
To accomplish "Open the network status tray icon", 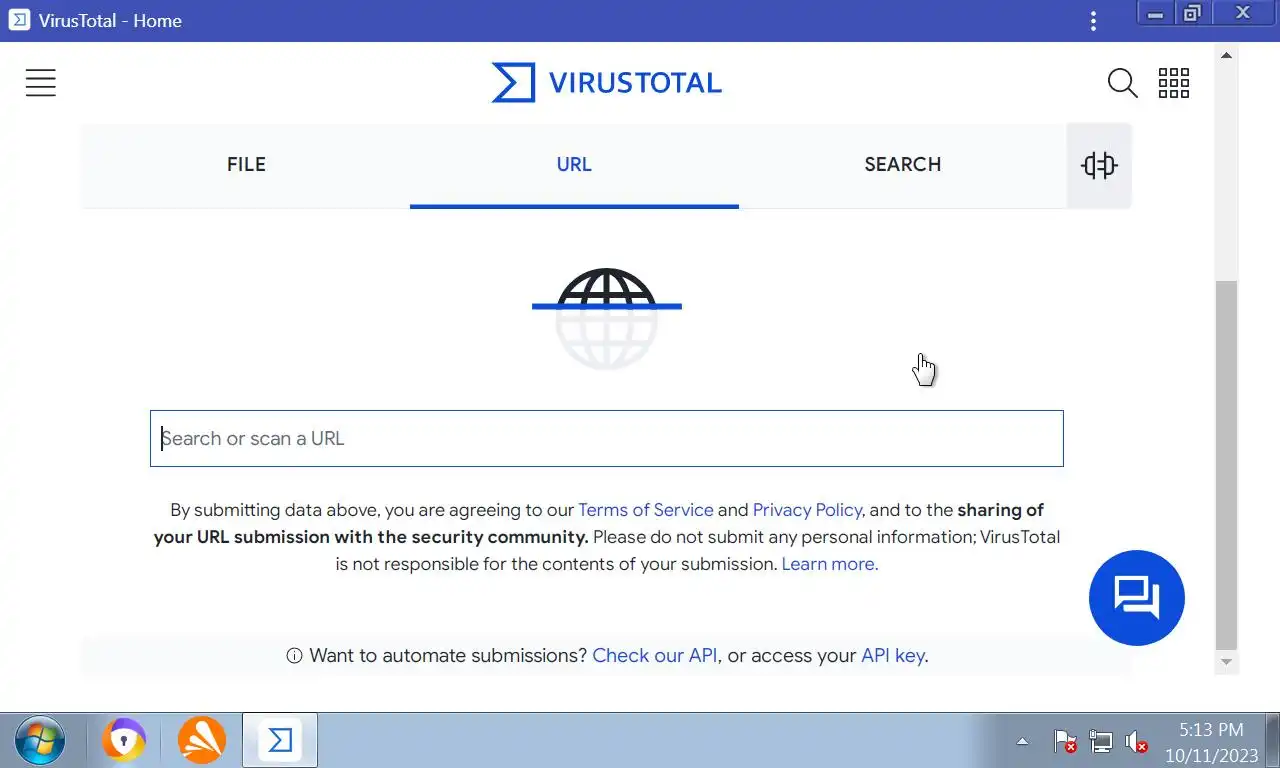I will (x=1100, y=741).
